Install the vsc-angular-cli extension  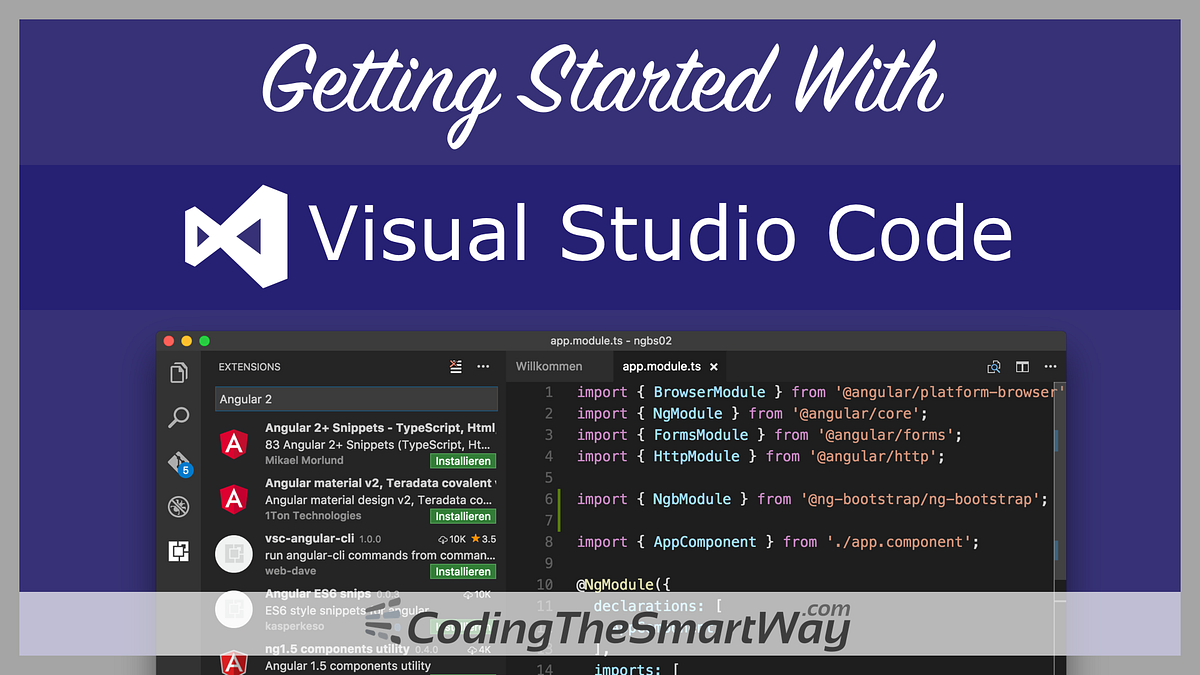click(463, 571)
